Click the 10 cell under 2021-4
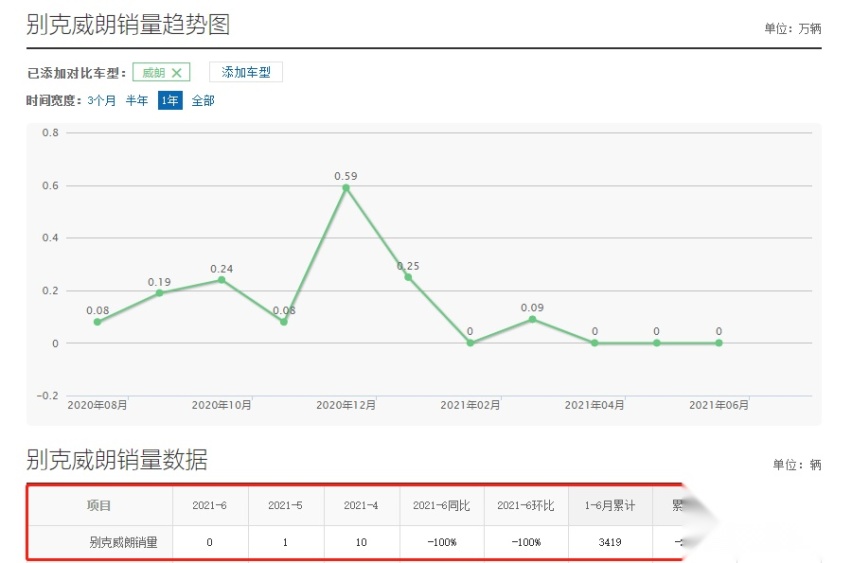852x563 pixels. 361,542
